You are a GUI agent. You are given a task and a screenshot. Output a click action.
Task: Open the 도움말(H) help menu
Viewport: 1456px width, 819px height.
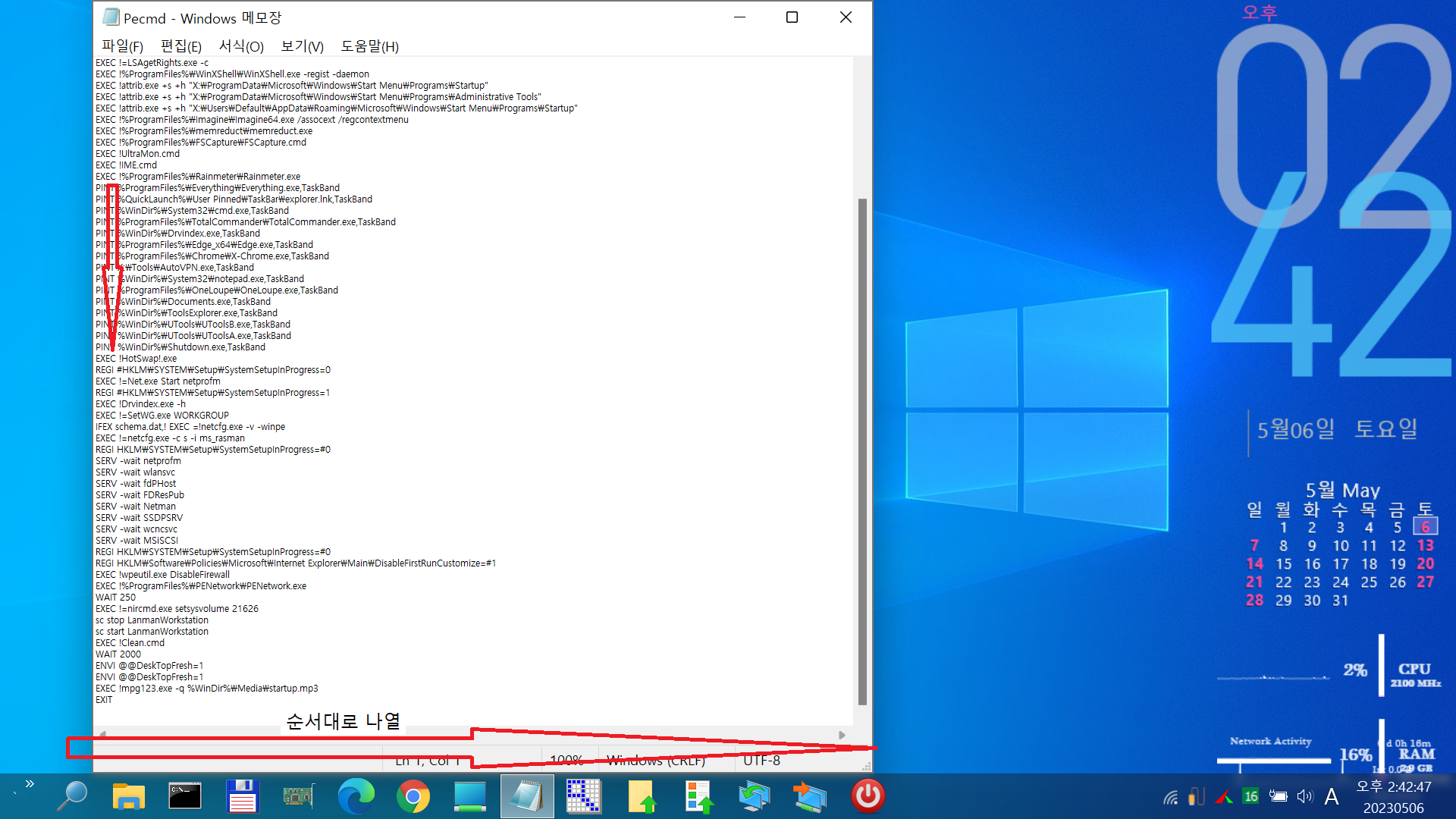pyautogui.click(x=369, y=46)
